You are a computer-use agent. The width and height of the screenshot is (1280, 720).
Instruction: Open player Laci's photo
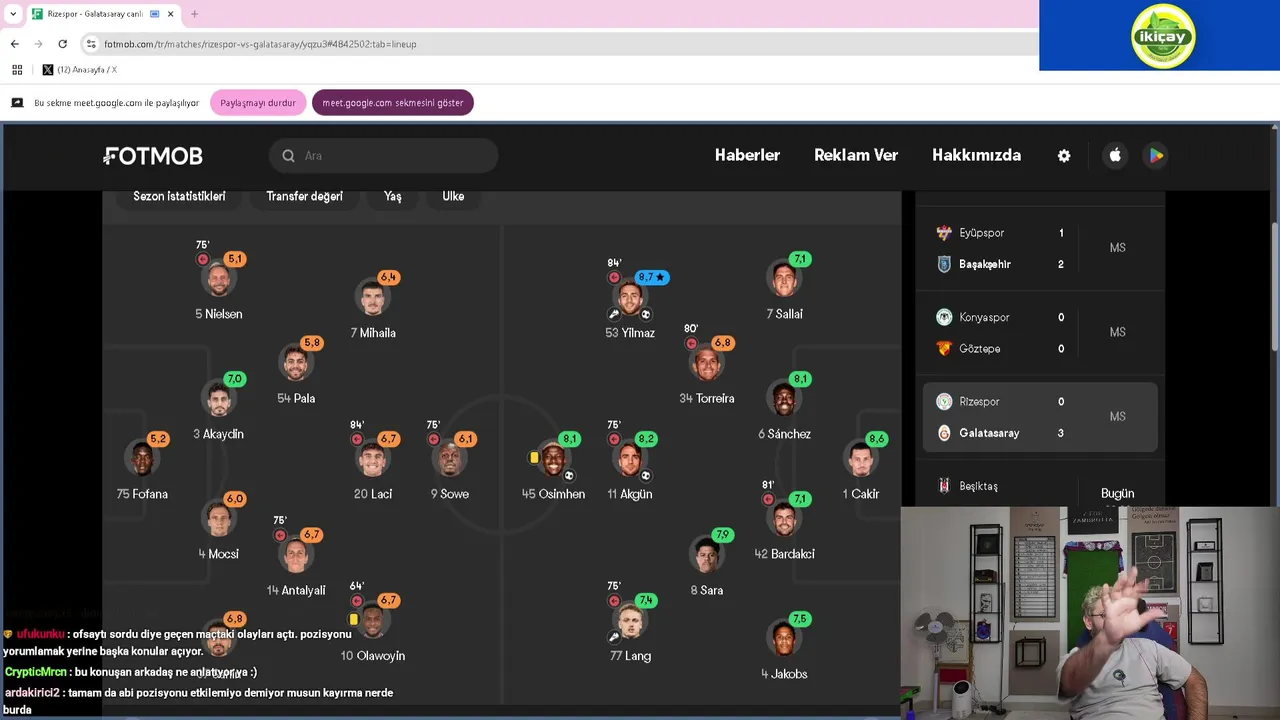(373, 459)
